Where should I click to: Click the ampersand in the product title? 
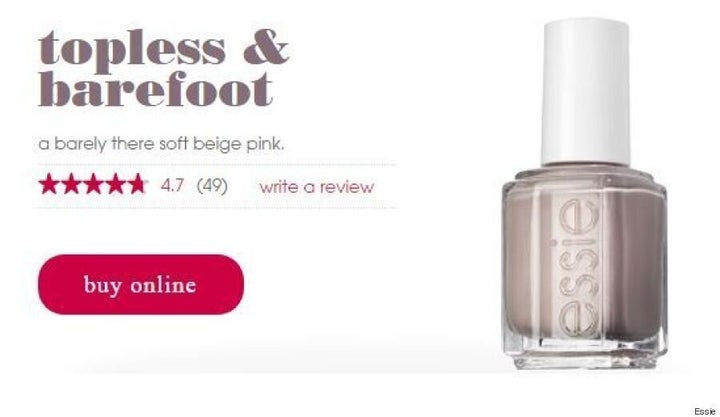point(266,47)
